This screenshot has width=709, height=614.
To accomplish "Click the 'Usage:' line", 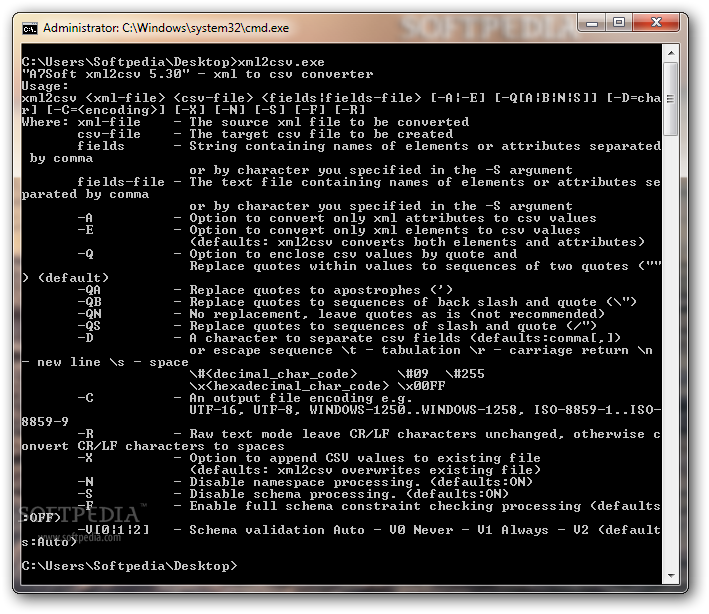I will [x=45, y=86].
